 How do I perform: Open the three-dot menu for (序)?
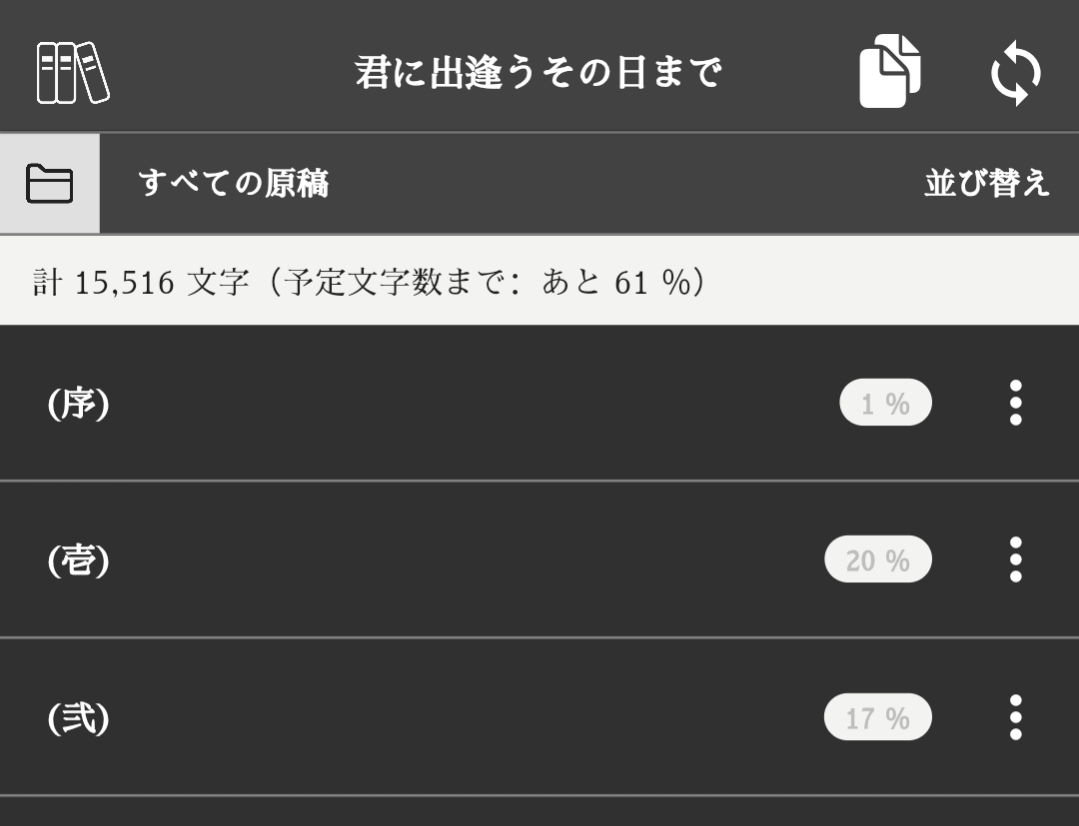1015,403
